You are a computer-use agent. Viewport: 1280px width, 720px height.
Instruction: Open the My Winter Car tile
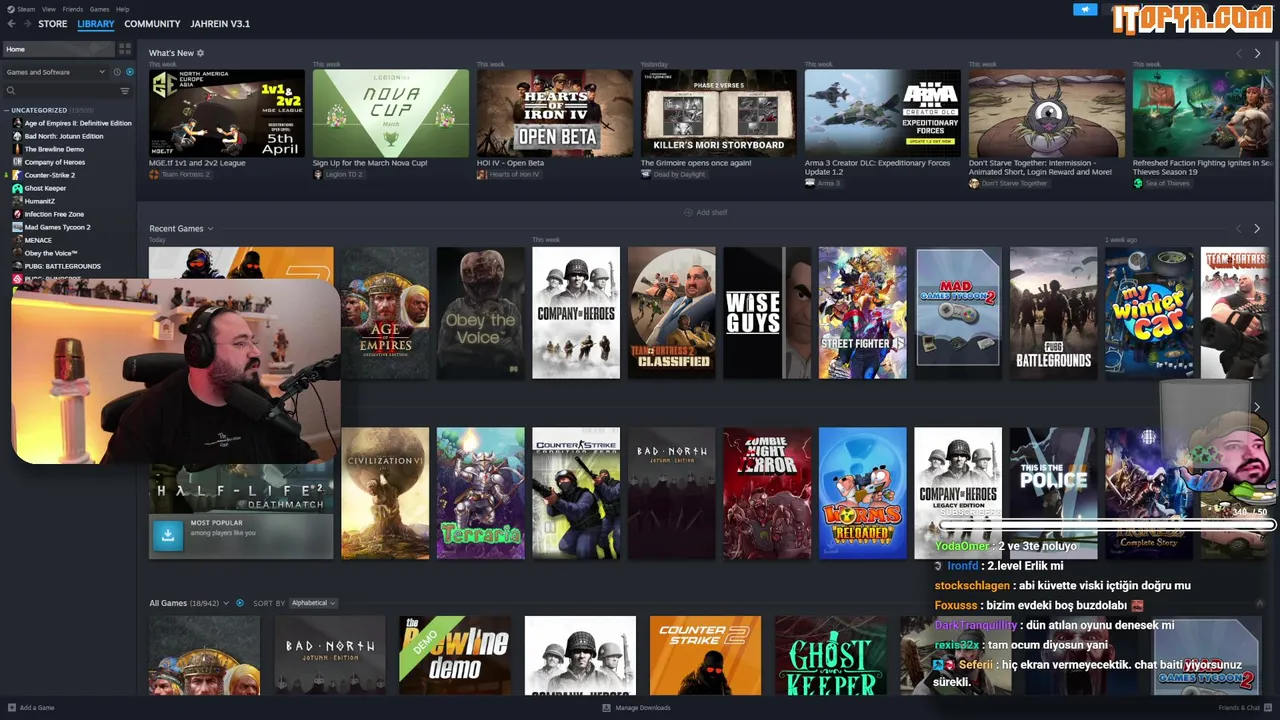(1149, 313)
